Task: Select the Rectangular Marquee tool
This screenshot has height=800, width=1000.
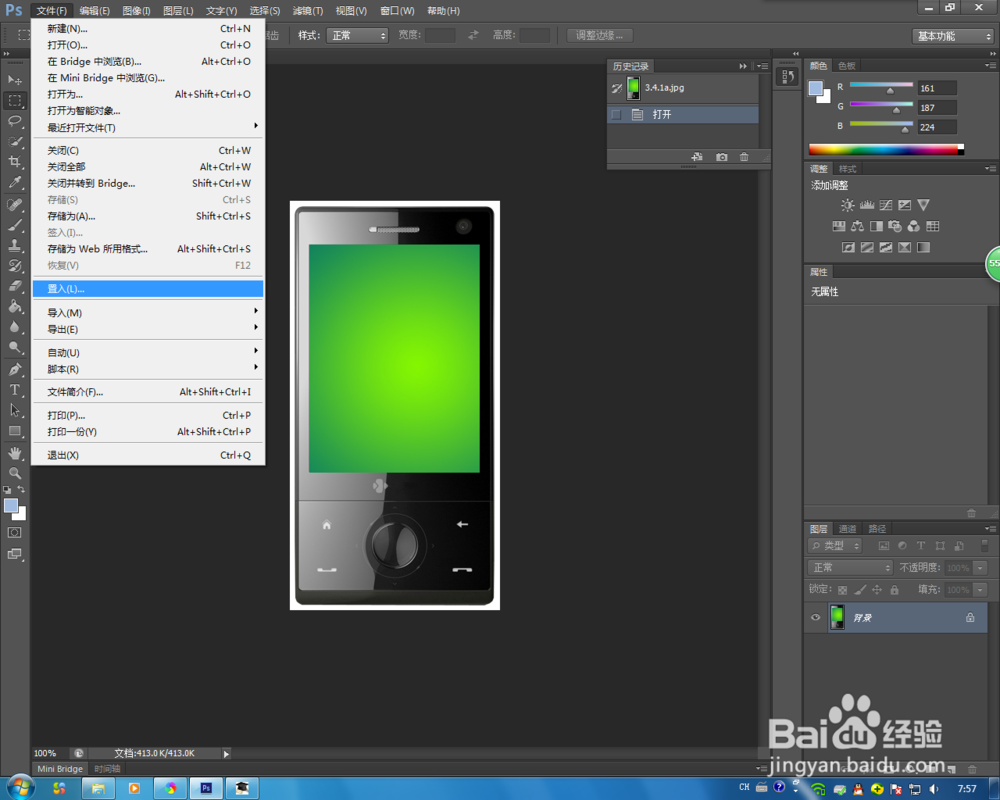Action: [15, 101]
